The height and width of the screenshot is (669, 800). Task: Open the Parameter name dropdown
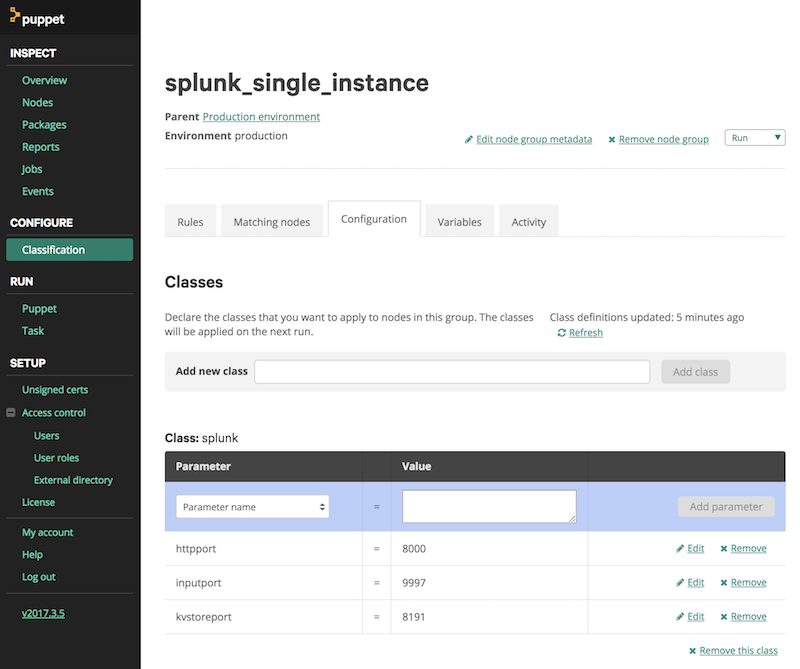tap(253, 507)
